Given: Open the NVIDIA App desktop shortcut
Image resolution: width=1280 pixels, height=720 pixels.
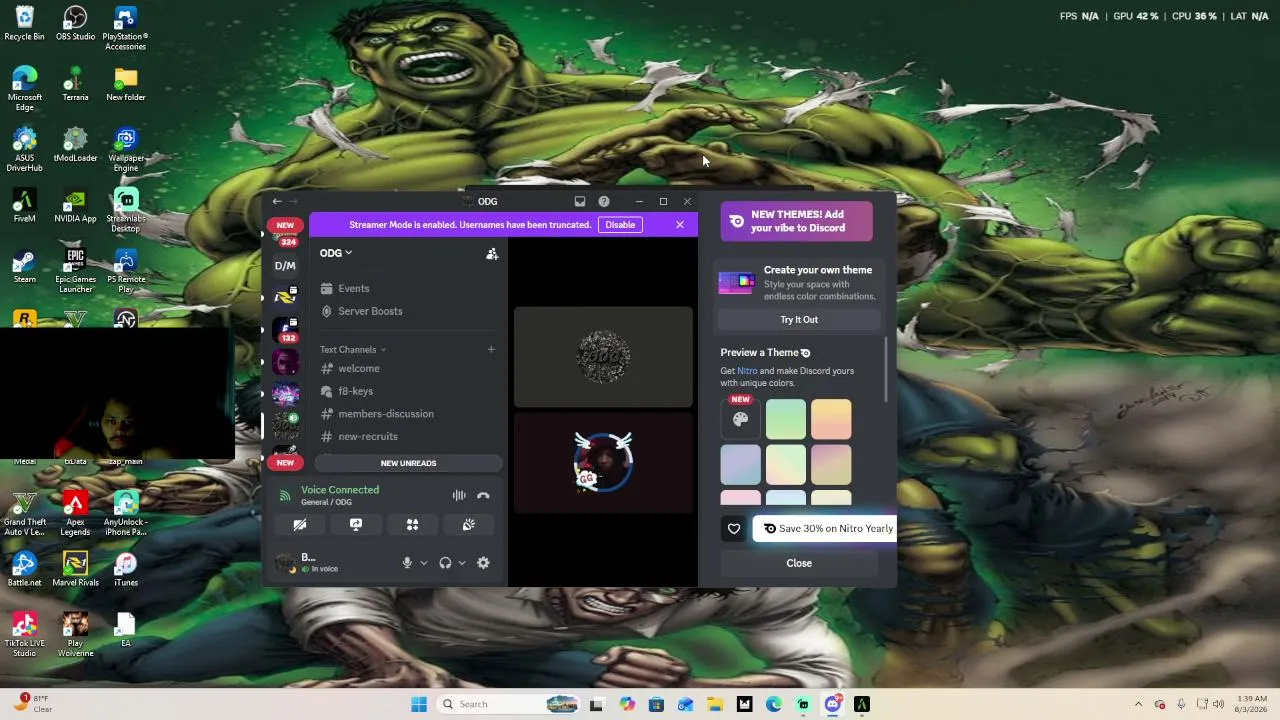Looking at the screenshot, I should 75,206.
